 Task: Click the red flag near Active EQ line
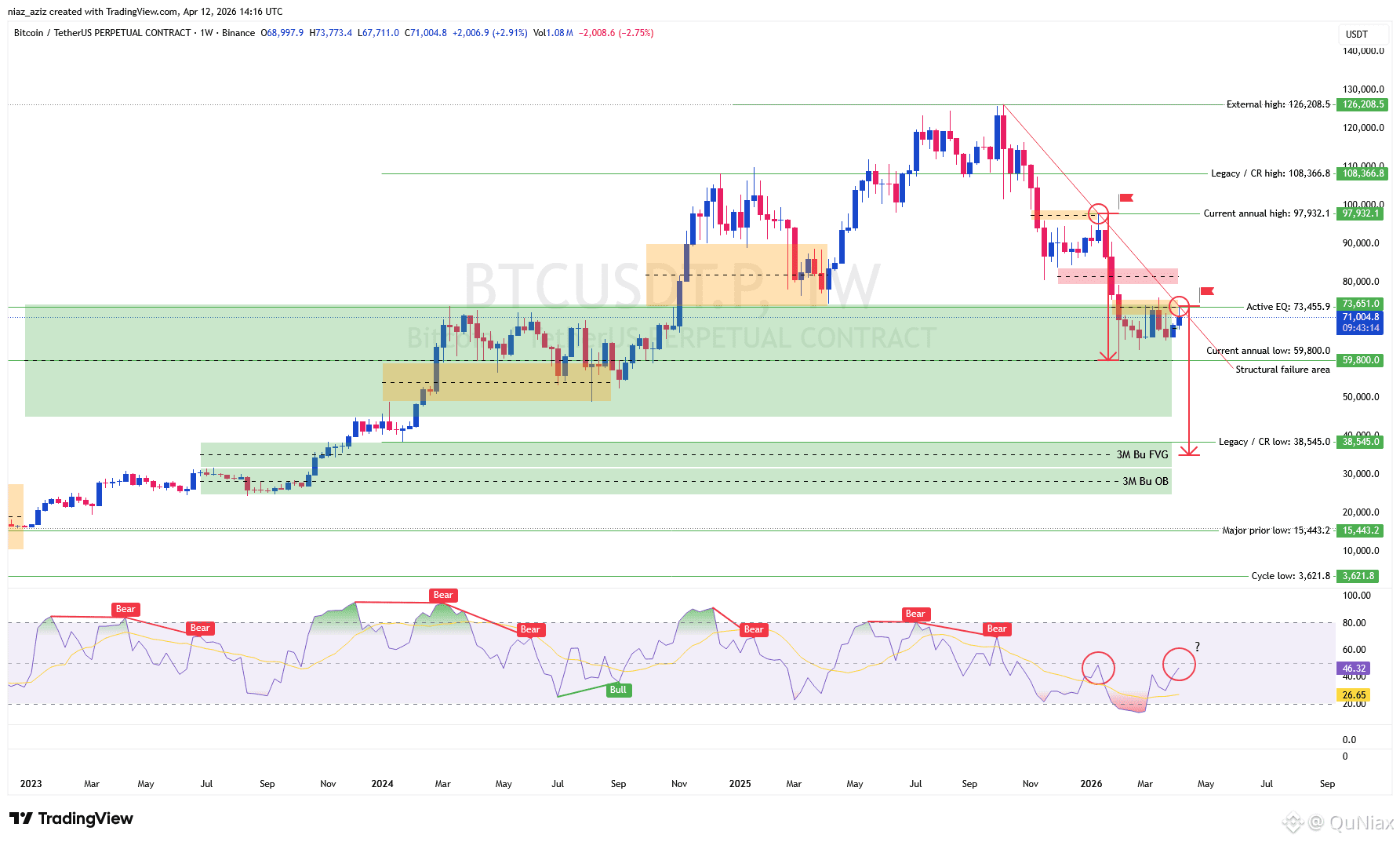pyautogui.click(x=1207, y=291)
